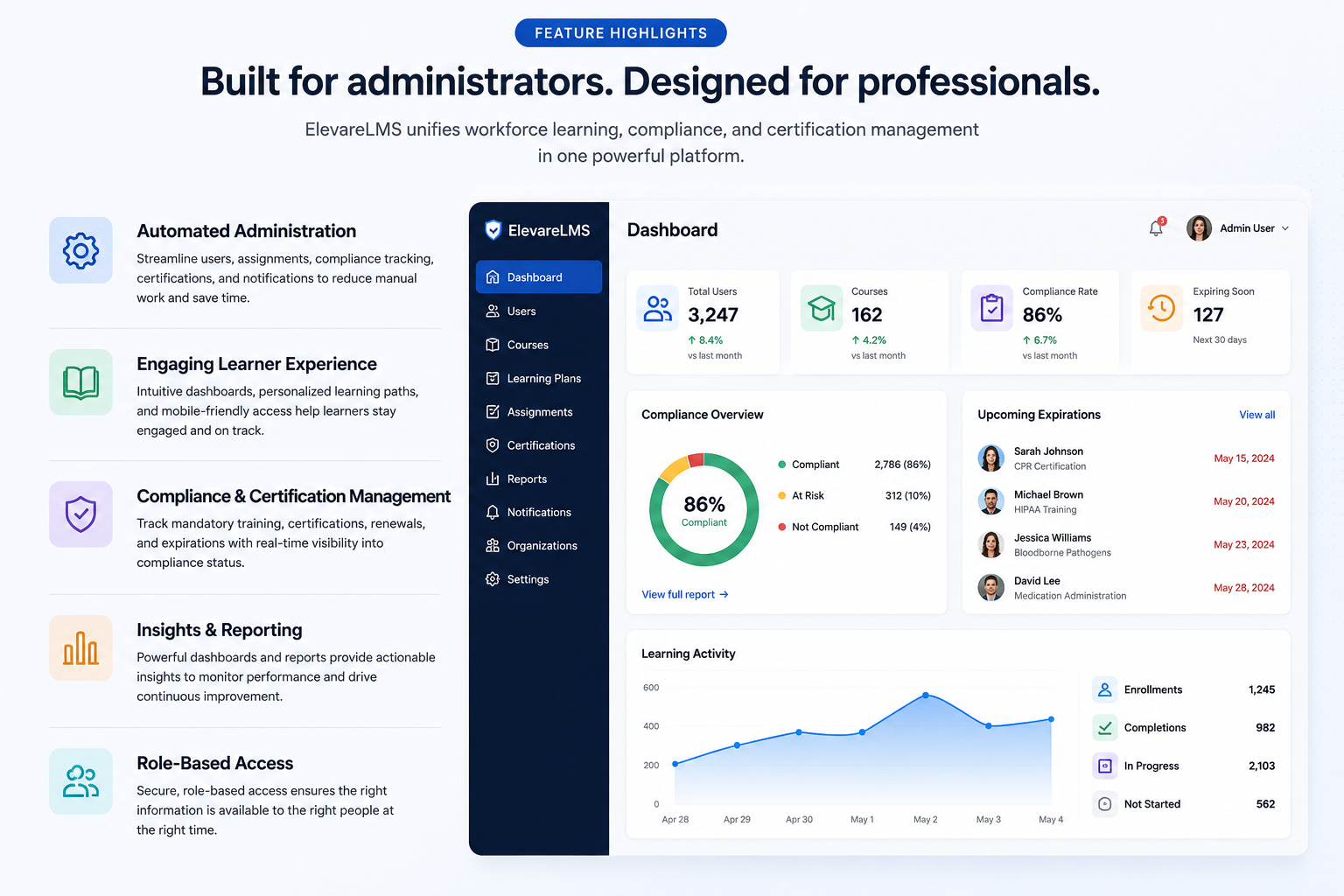The height and width of the screenshot is (896, 1344).
Task: Click the 1,245 Enrollments count
Action: (x=1262, y=689)
